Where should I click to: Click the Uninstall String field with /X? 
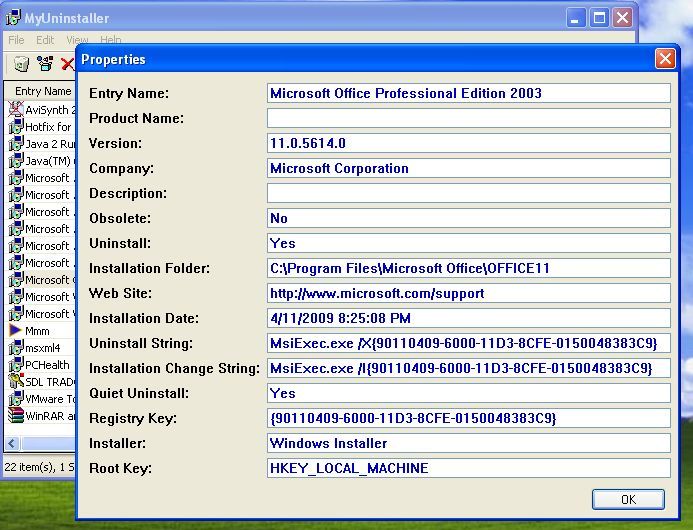pyautogui.click(x=468, y=343)
